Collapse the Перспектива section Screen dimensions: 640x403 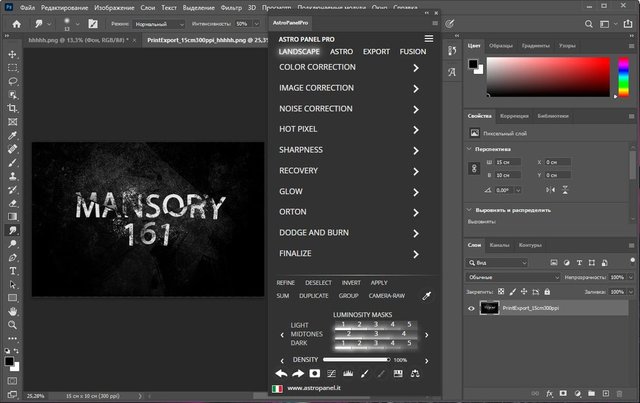click(469, 149)
